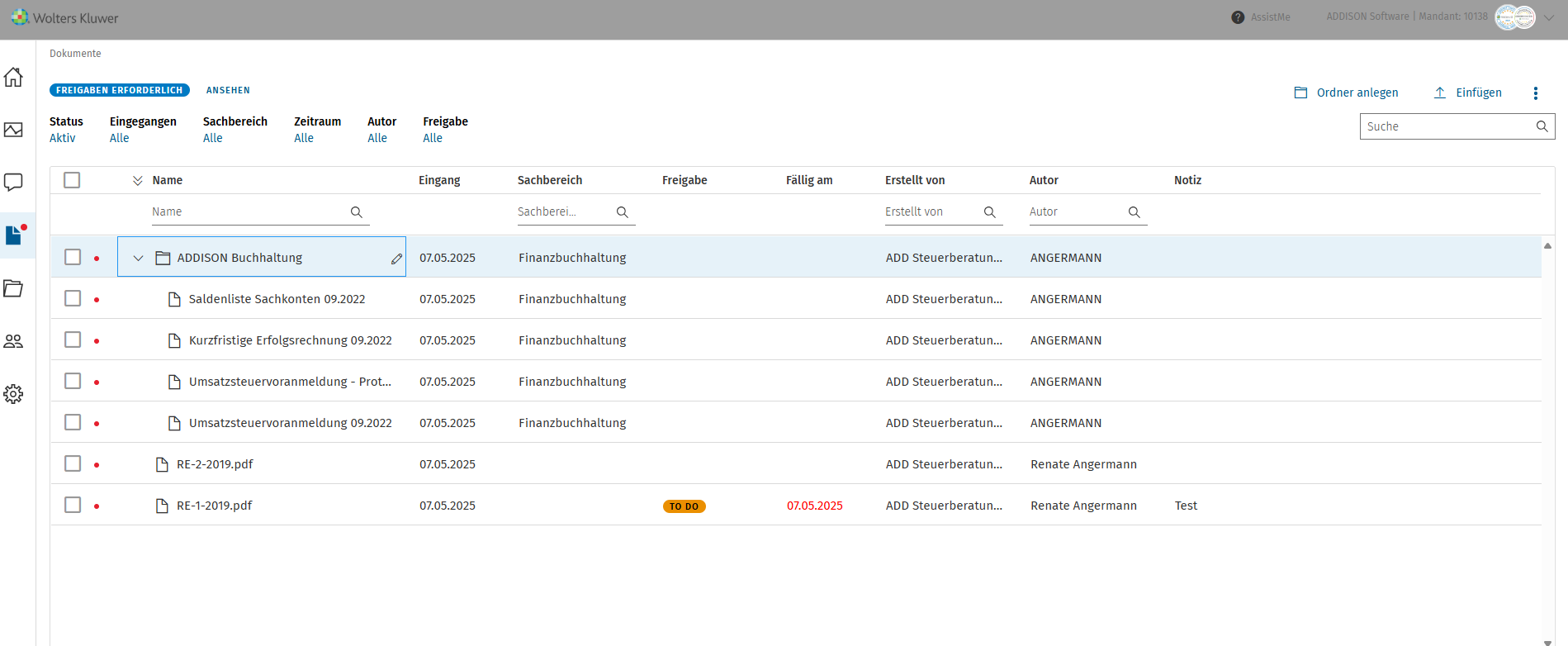Open the home icon in sidebar
Image resolution: width=1568 pixels, height=646 pixels.
pos(13,77)
